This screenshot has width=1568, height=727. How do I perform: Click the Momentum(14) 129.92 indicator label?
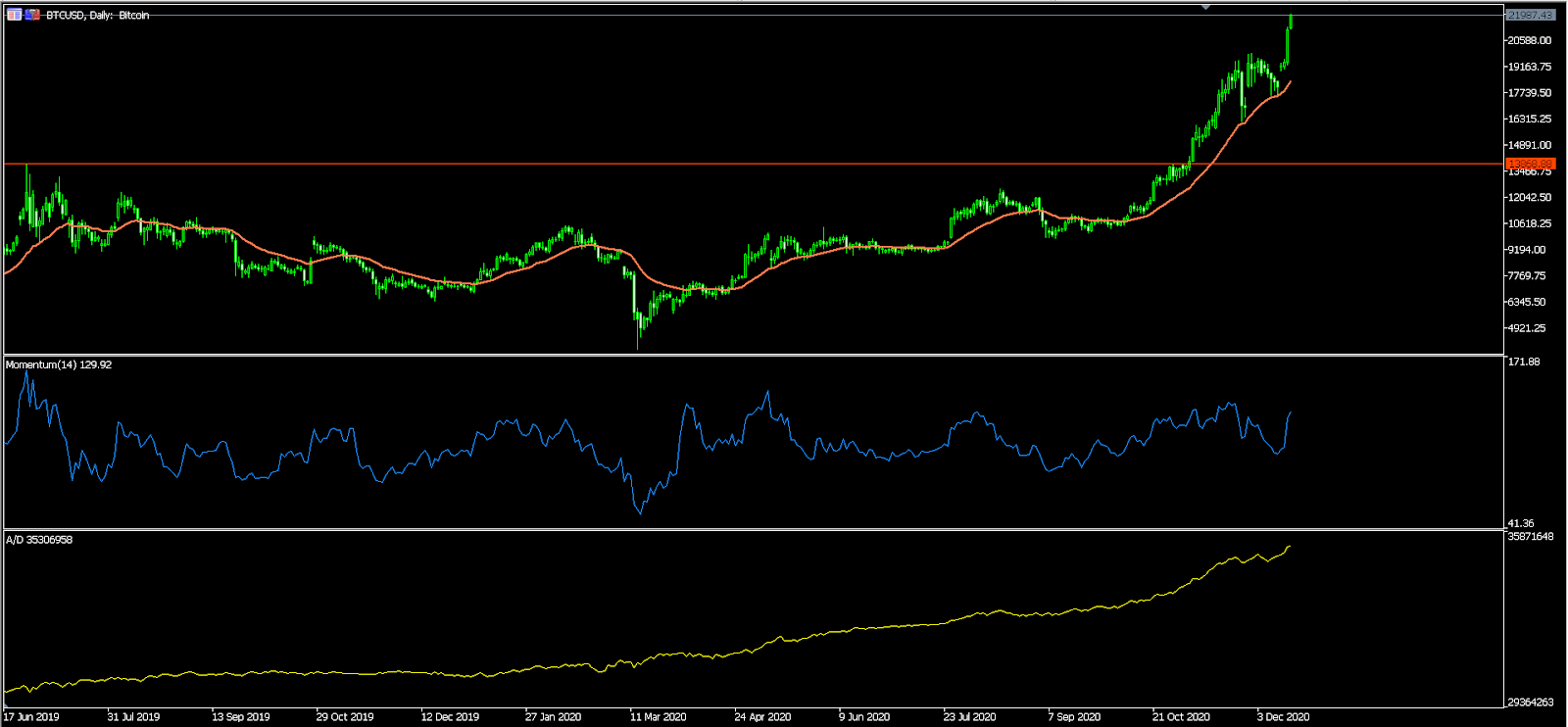pyautogui.click(x=59, y=364)
